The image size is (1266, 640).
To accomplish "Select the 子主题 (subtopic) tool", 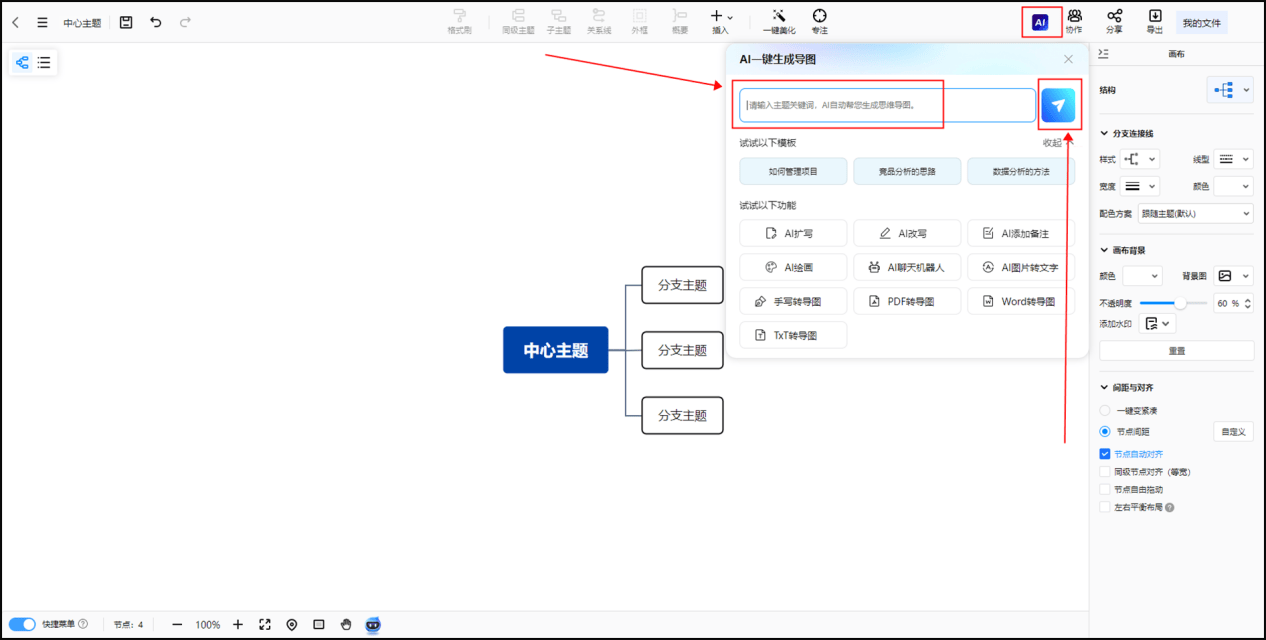I will [x=559, y=20].
